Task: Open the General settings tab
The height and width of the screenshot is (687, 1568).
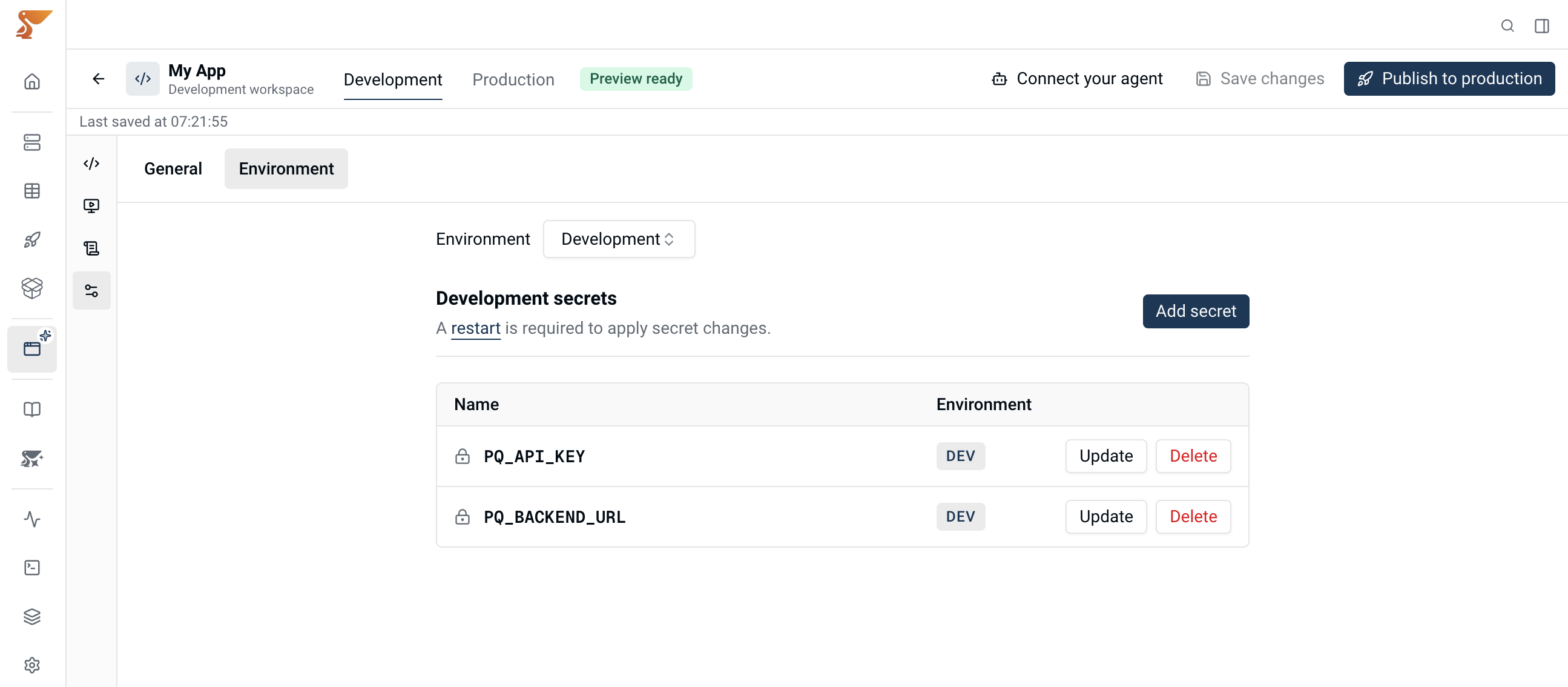Action: point(173,168)
